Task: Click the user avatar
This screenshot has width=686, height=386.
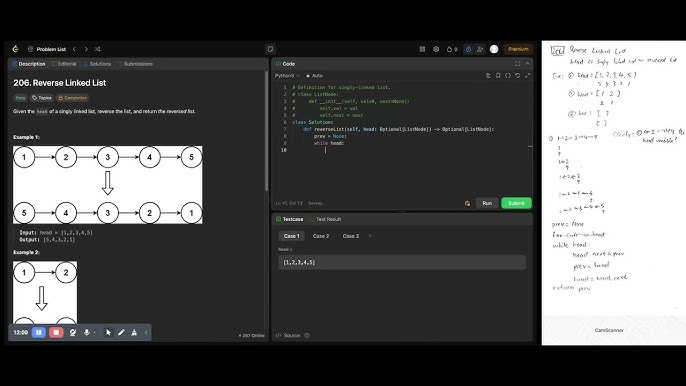Action: [x=494, y=49]
